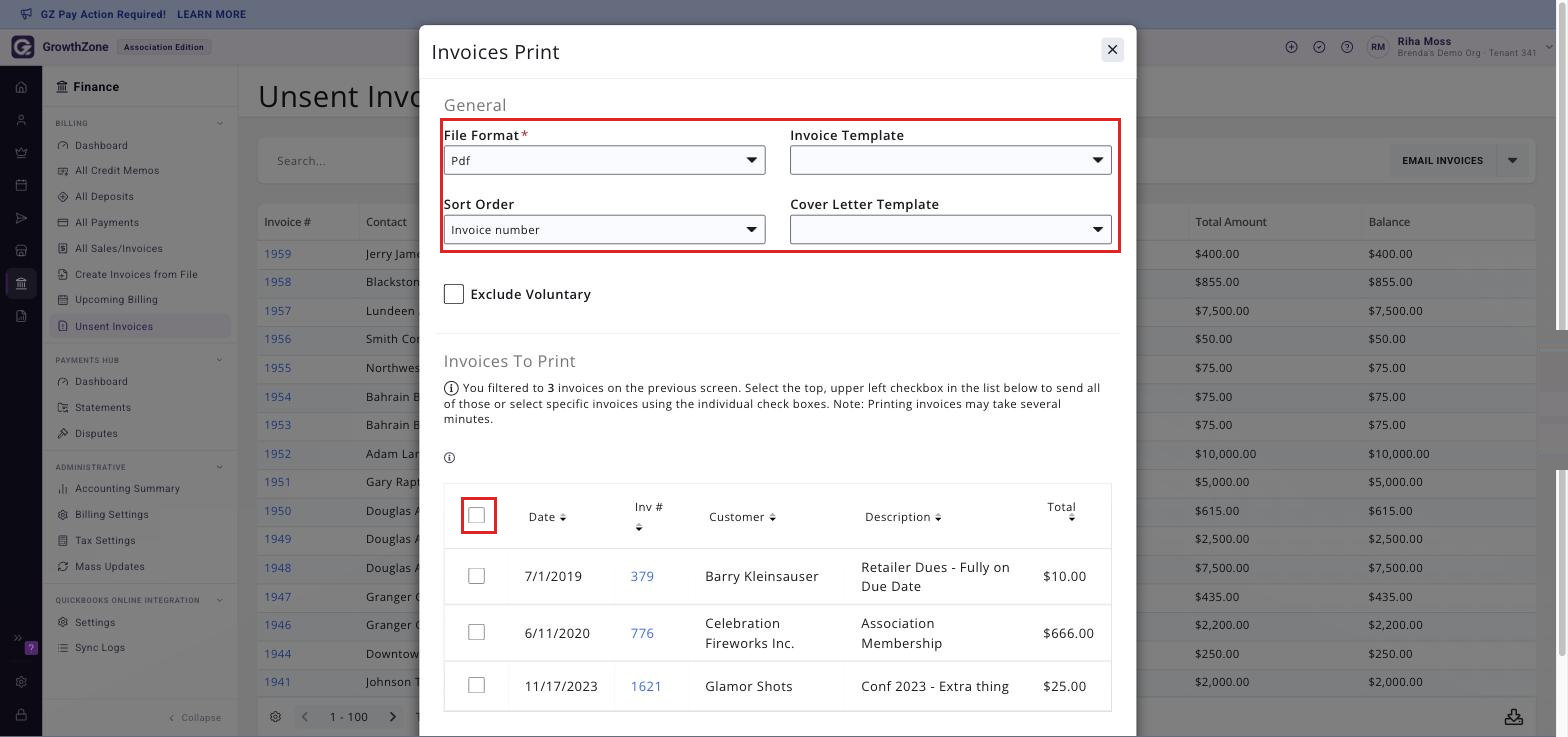Check the select-all checkbox in invoice list header
The height and width of the screenshot is (737, 1568).
pyautogui.click(x=477, y=515)
